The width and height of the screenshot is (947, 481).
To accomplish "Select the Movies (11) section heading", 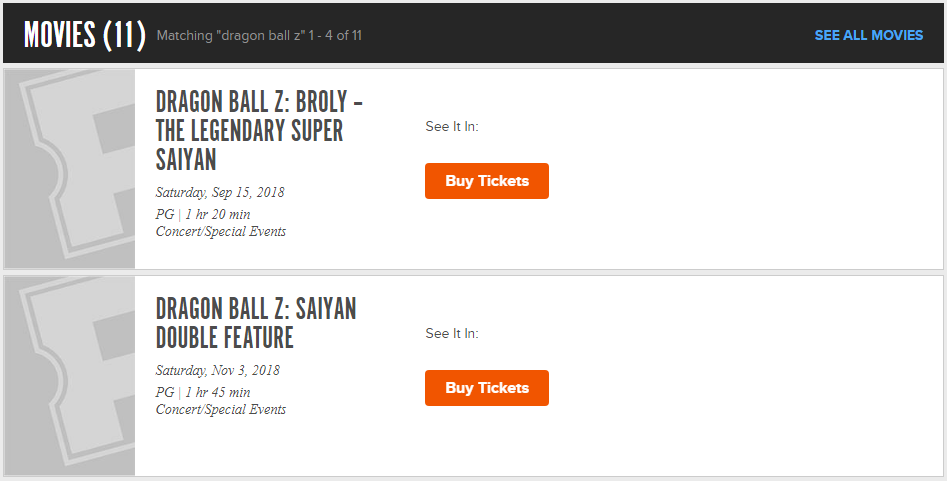I will pyautogui.click(x=85, y=34).
